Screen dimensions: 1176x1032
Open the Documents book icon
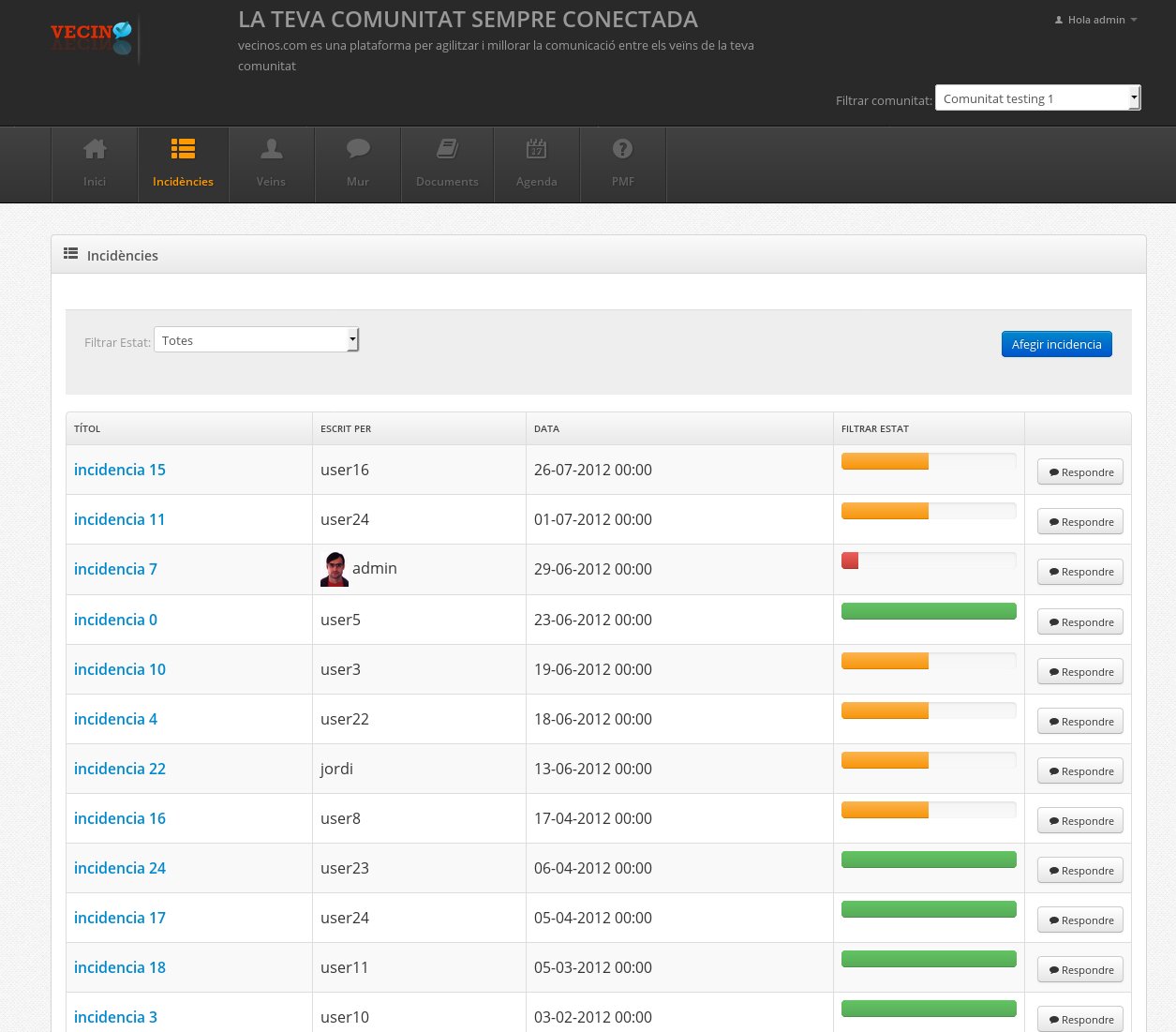pos(447,149)
